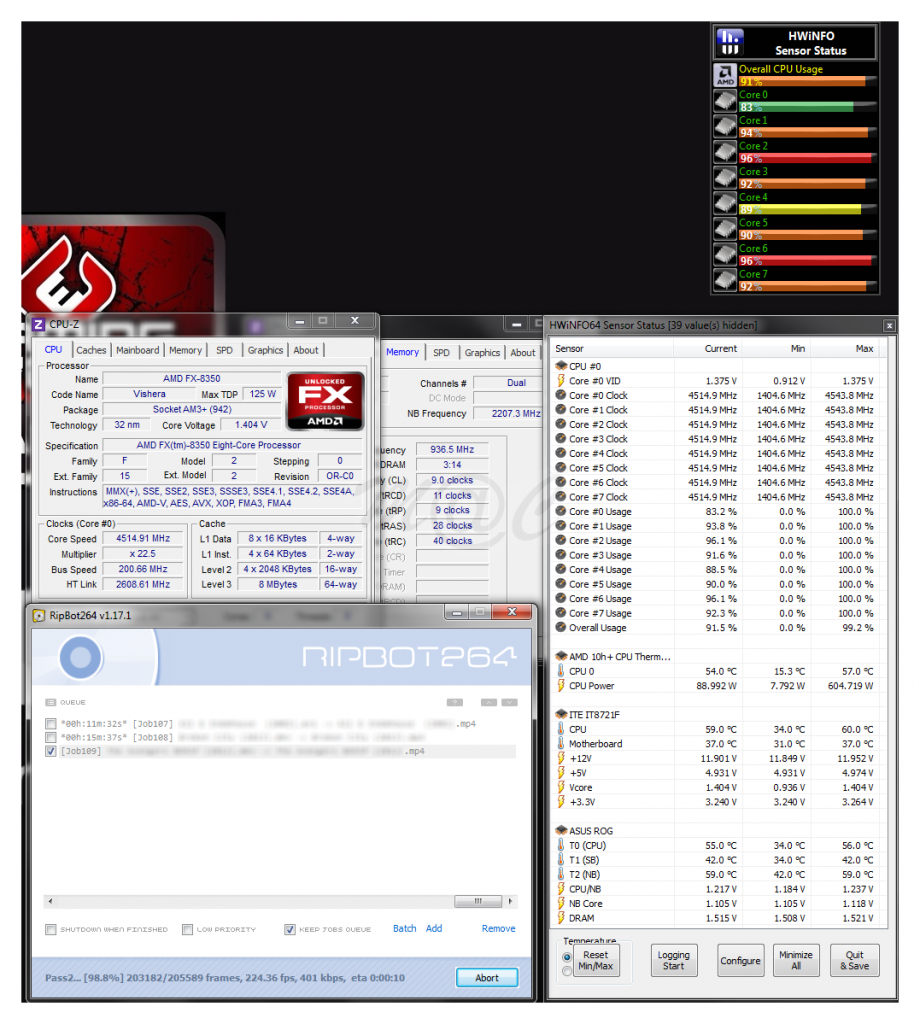
Task: Enable Shutdown When Finished
Action: click(50, 929)
